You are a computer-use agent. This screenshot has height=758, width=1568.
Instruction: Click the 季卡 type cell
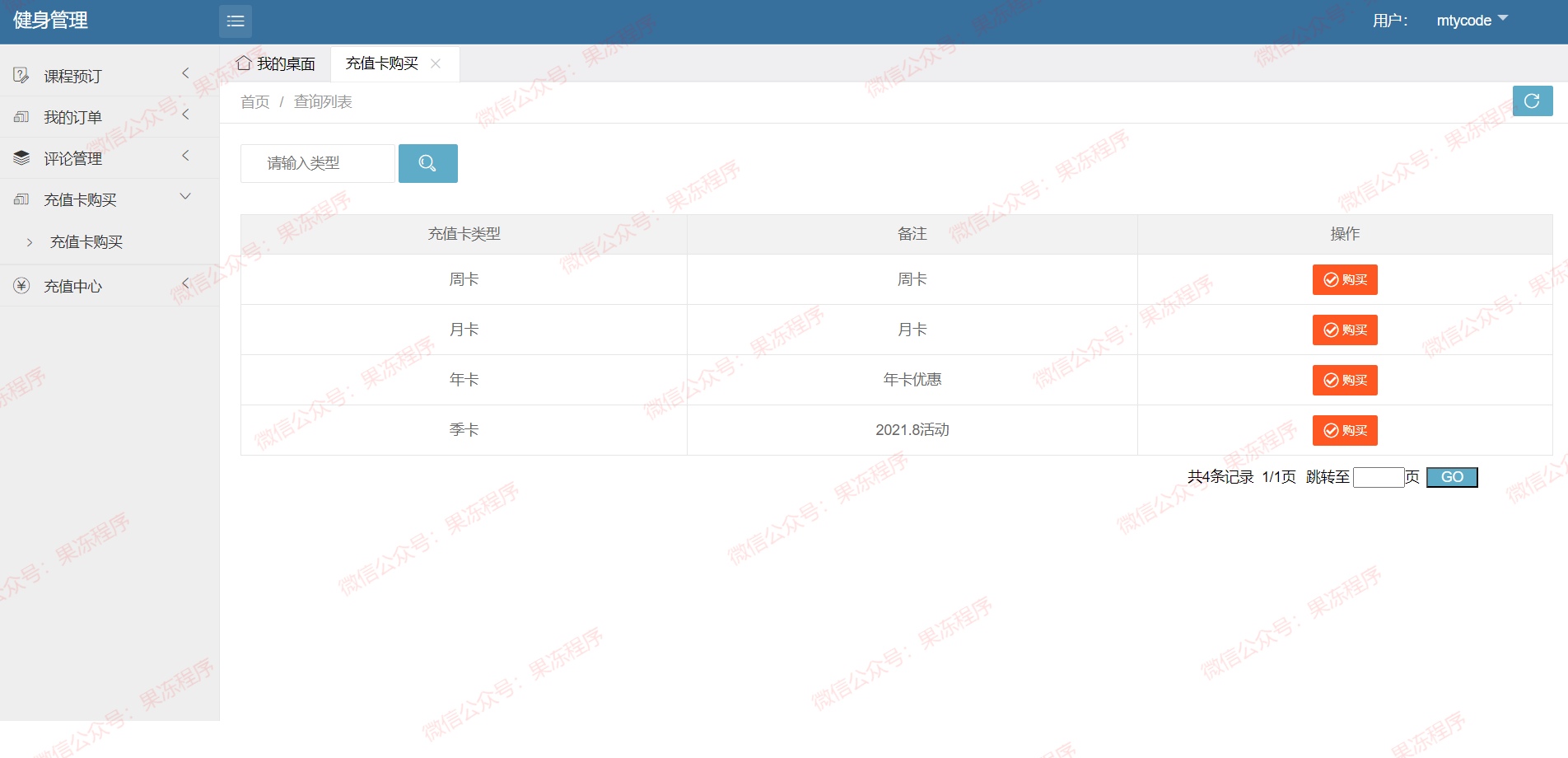pos(464,430)
